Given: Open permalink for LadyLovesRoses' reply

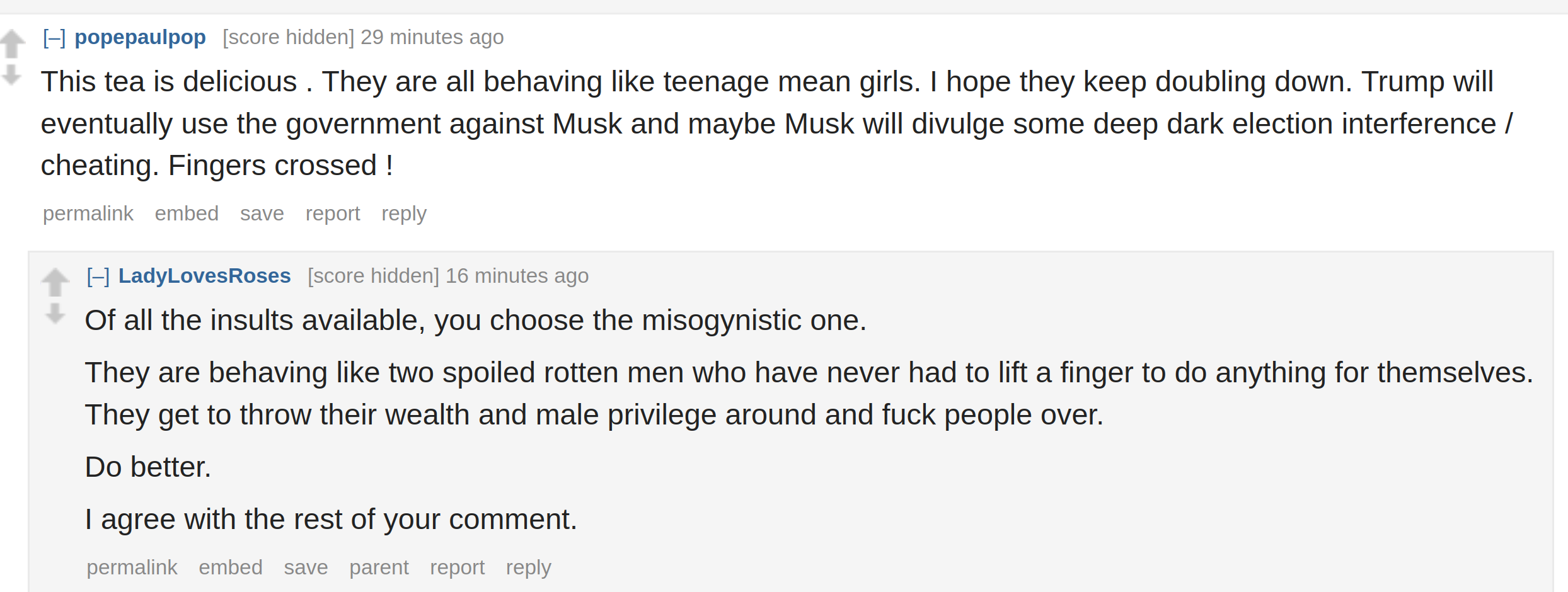Looking at the screenshot, I should [x=132, y=567].
